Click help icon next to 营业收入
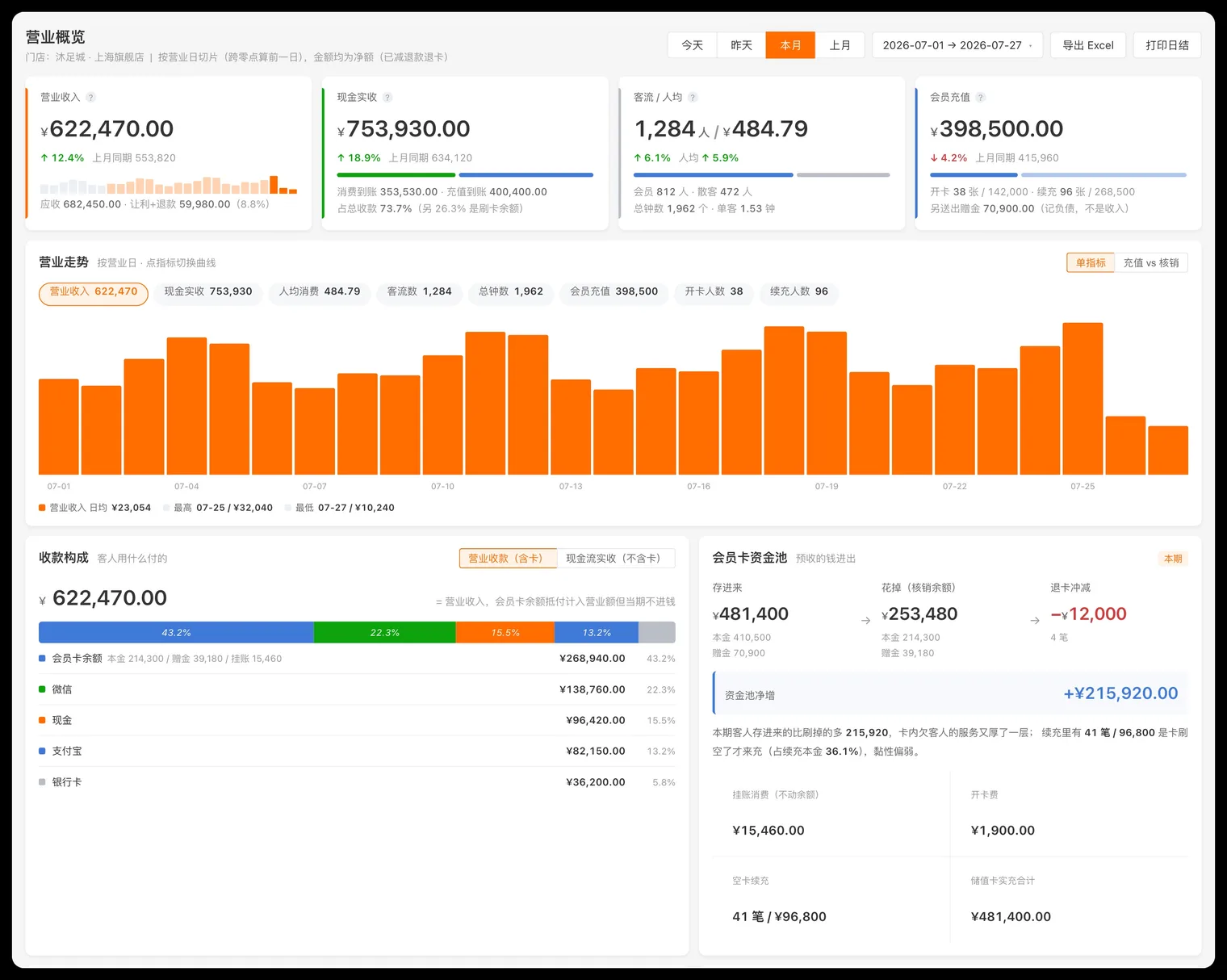The height and width of the screenshot is (980, 1227). pyautogui.click(x=90, y=97)
